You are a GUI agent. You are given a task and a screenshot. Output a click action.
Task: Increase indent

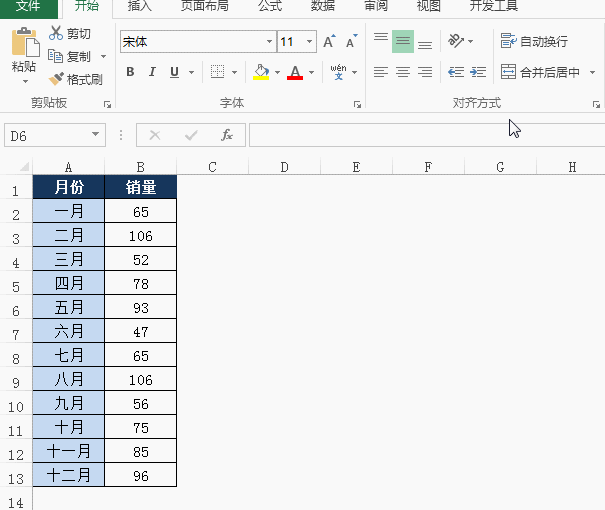point(478,72)
